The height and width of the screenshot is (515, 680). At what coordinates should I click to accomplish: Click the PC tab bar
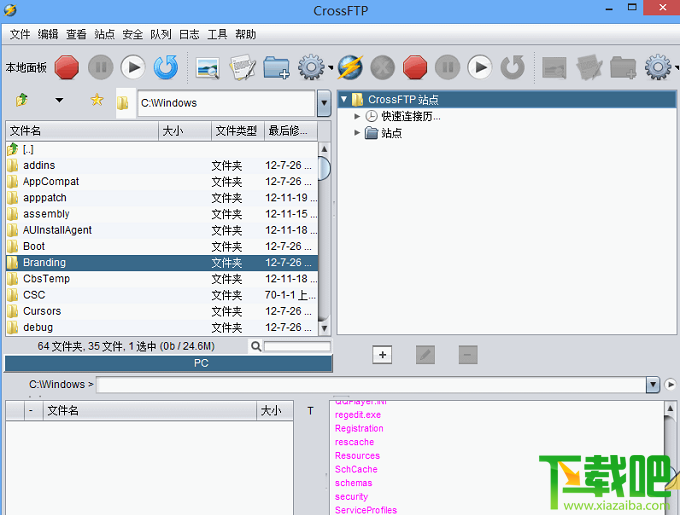point(168,363)
